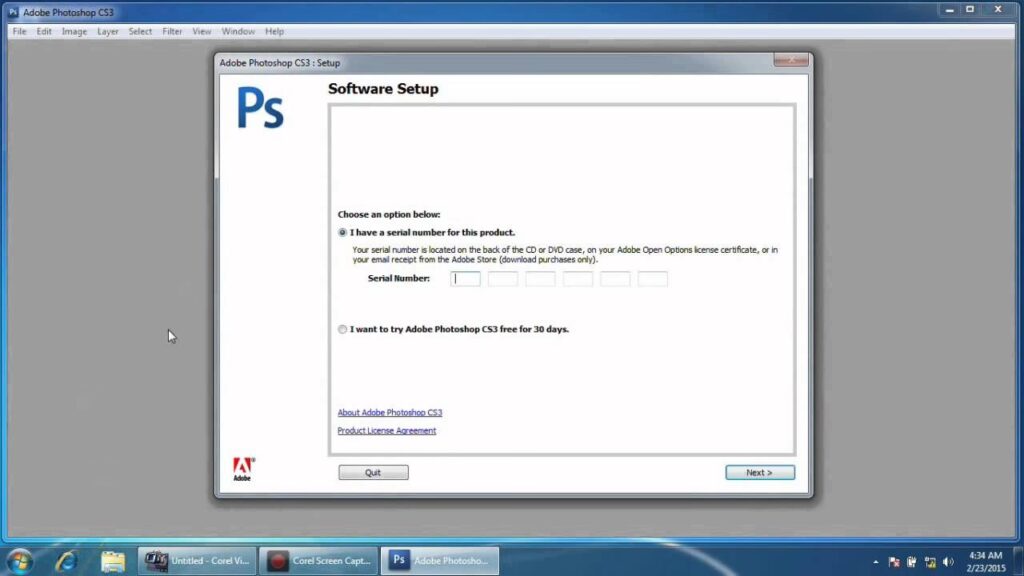The width and height of the screenshot is (1024, 576).
Task: Open the About Adobe Photoshop CS3 link
Action: (389, 412)
